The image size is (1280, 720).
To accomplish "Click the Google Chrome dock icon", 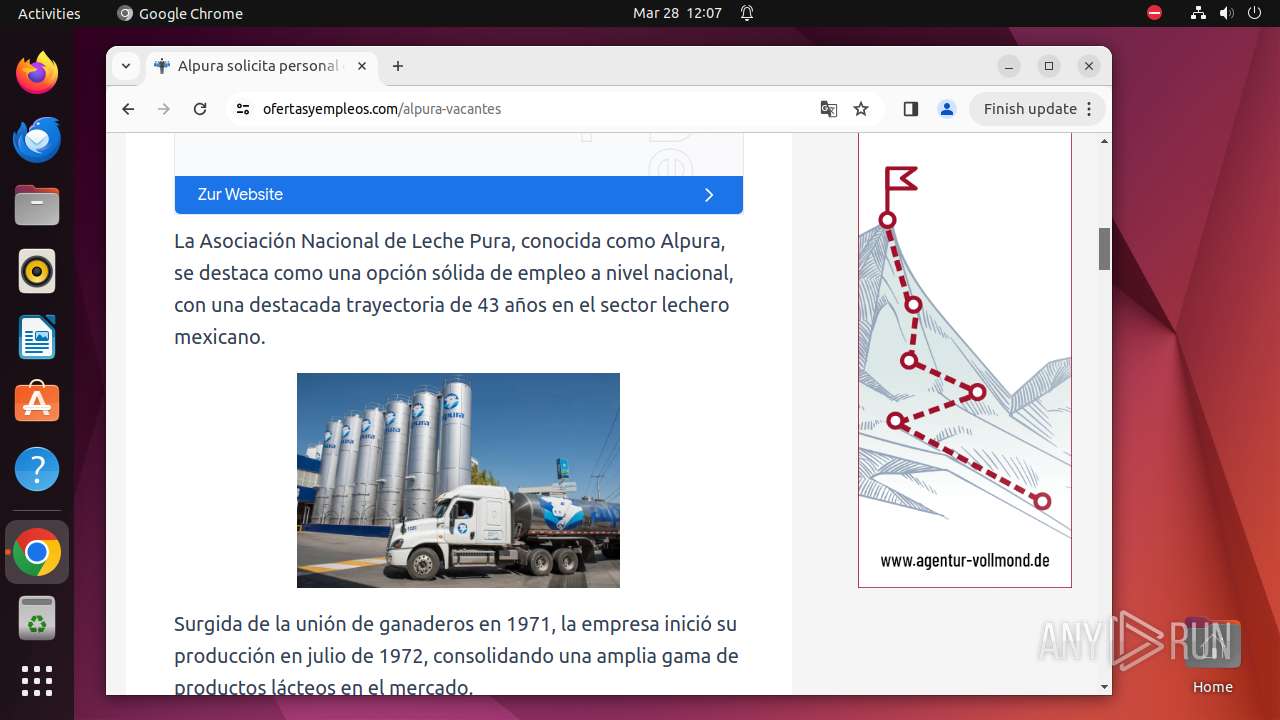I will [x=37, y=552].
